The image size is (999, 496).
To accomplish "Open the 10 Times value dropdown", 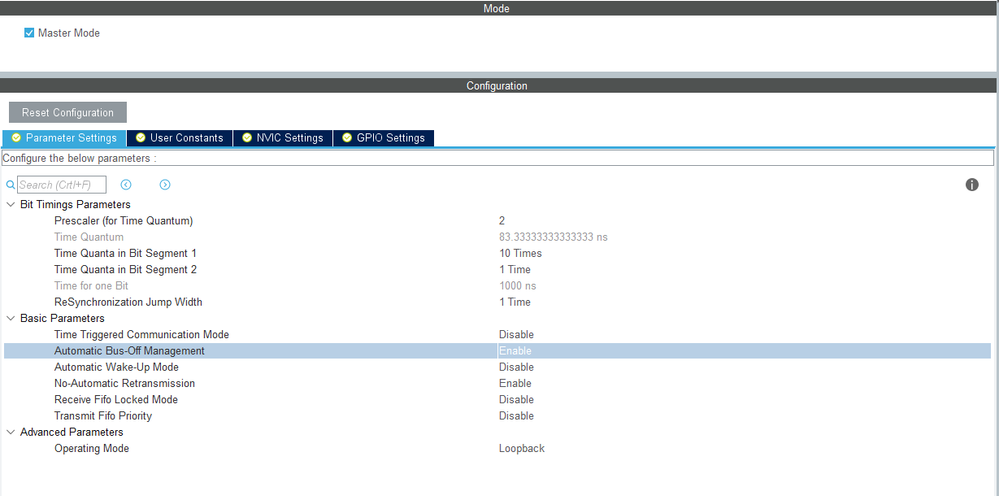I will pos(521,253).
